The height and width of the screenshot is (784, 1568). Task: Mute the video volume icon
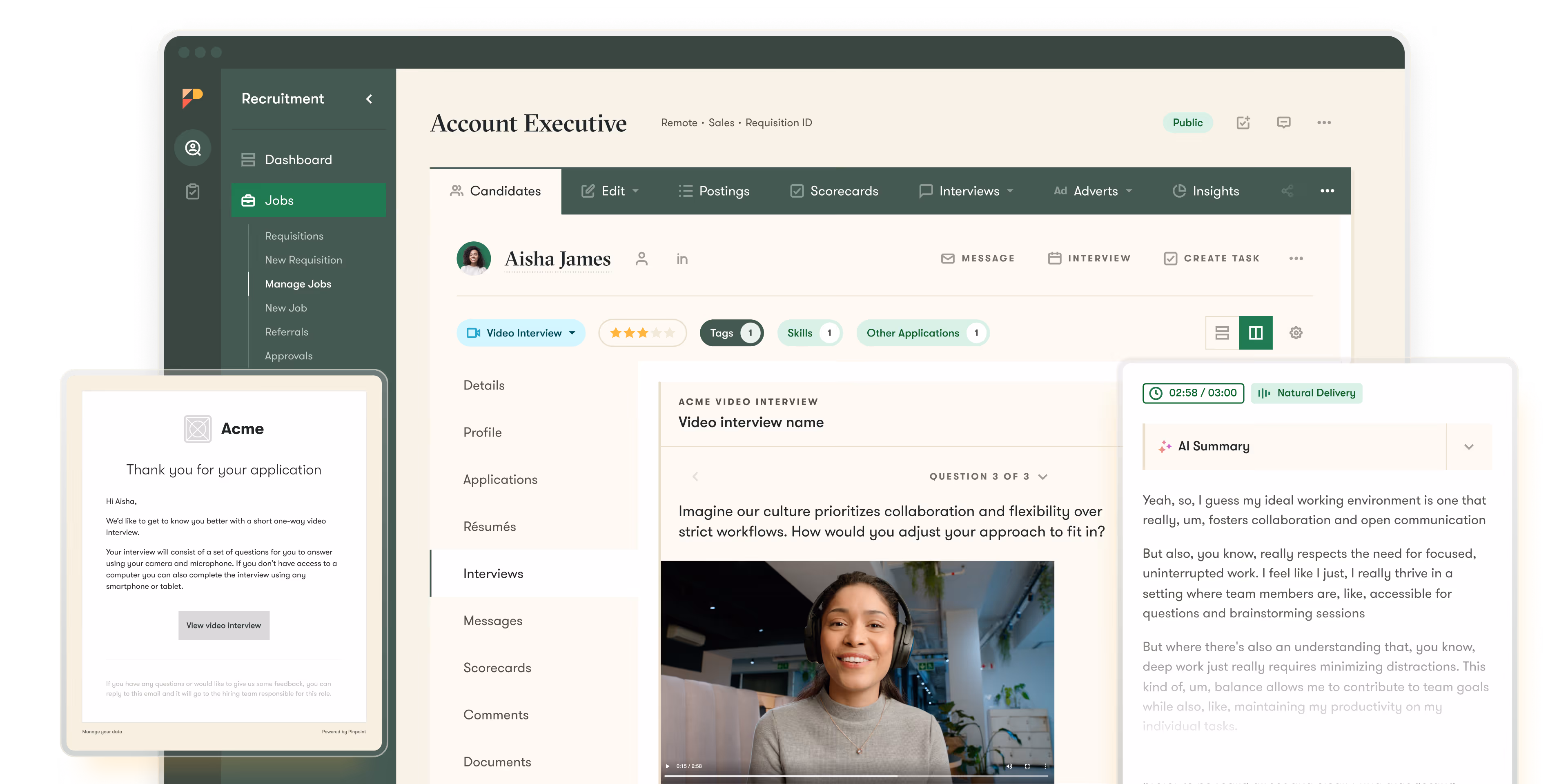[1009, 766]
